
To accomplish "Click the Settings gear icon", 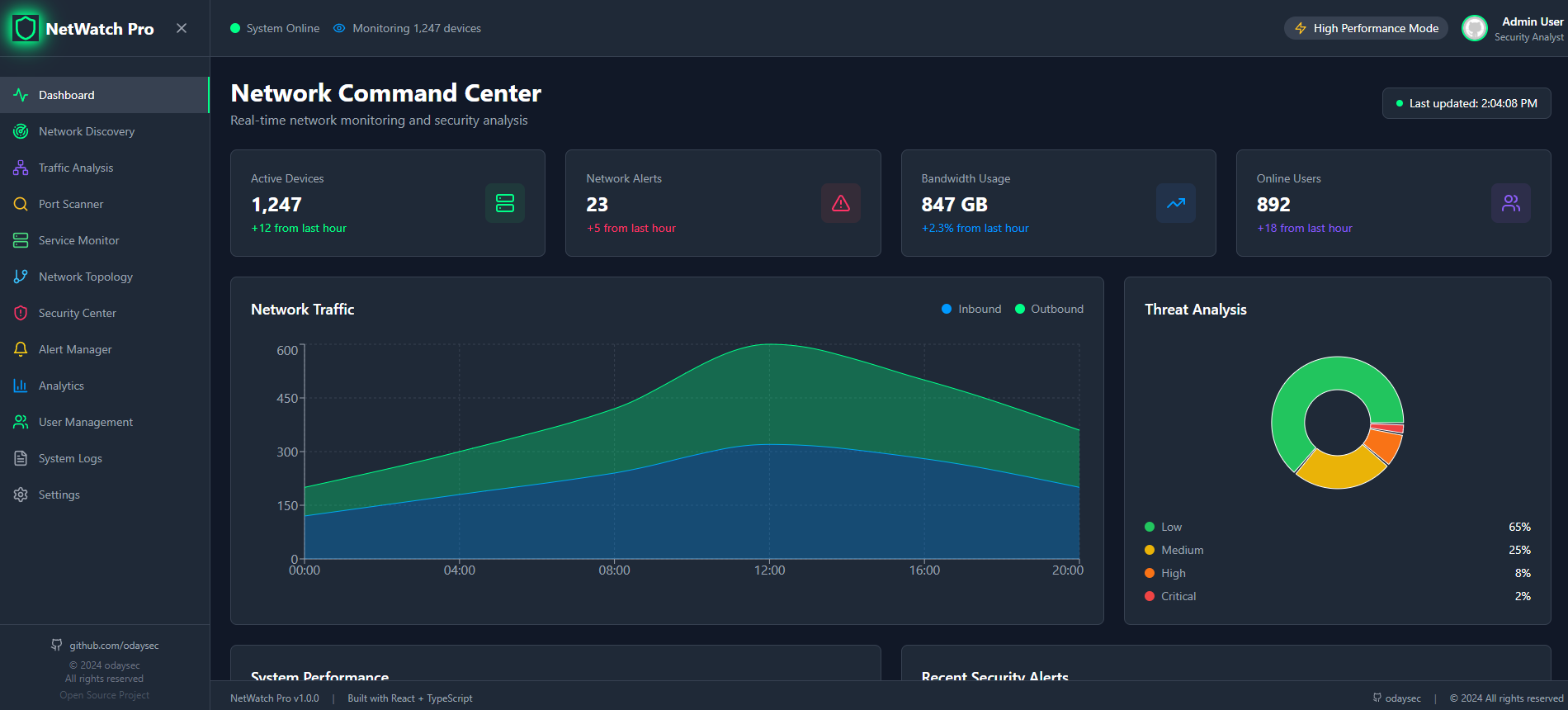I will 21,495.
